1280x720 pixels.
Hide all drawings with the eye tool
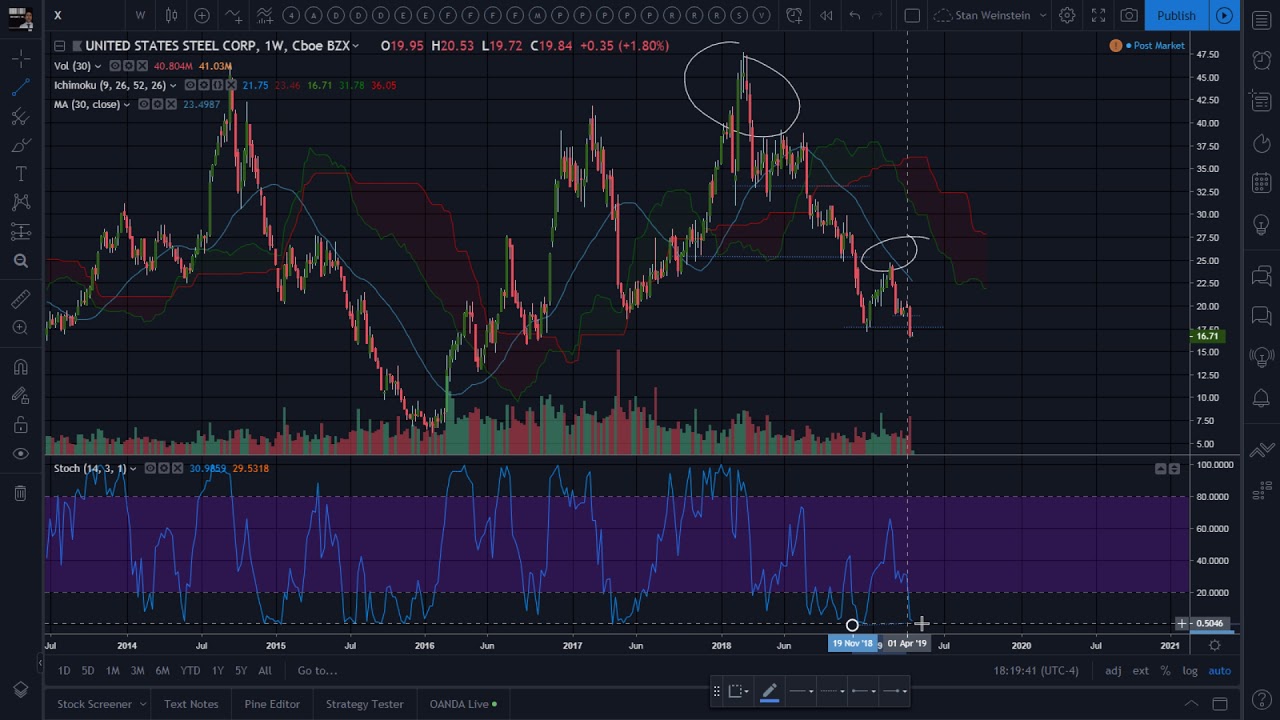[x=20, y=454]
